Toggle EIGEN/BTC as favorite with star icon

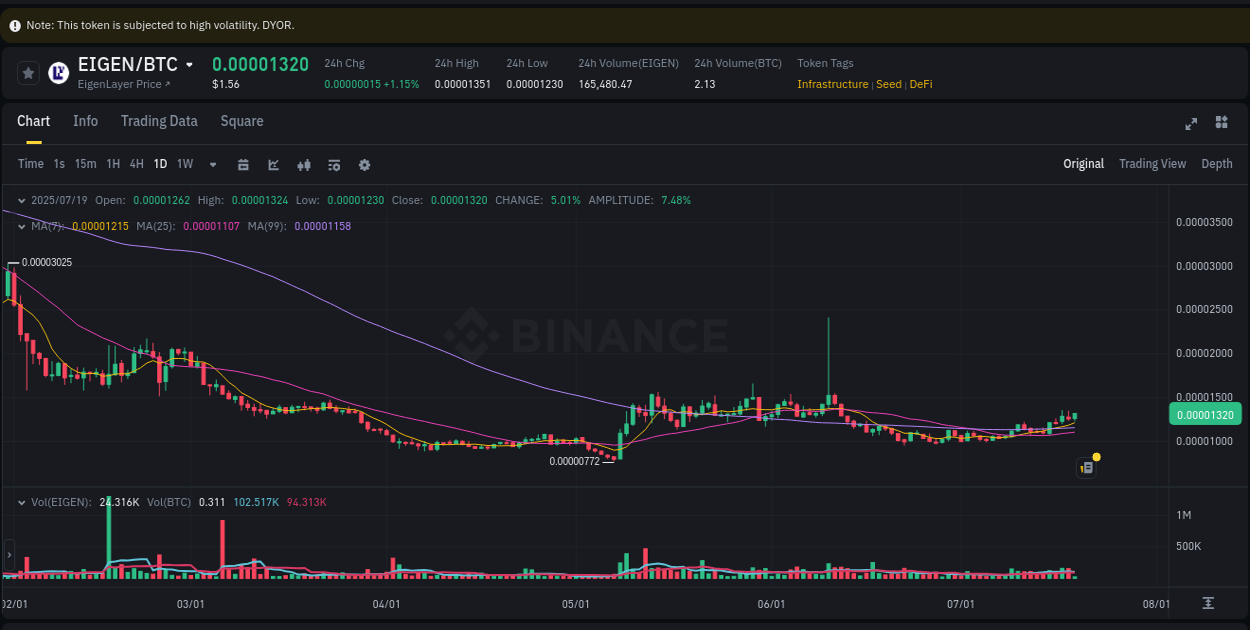[x=27, y=73]
